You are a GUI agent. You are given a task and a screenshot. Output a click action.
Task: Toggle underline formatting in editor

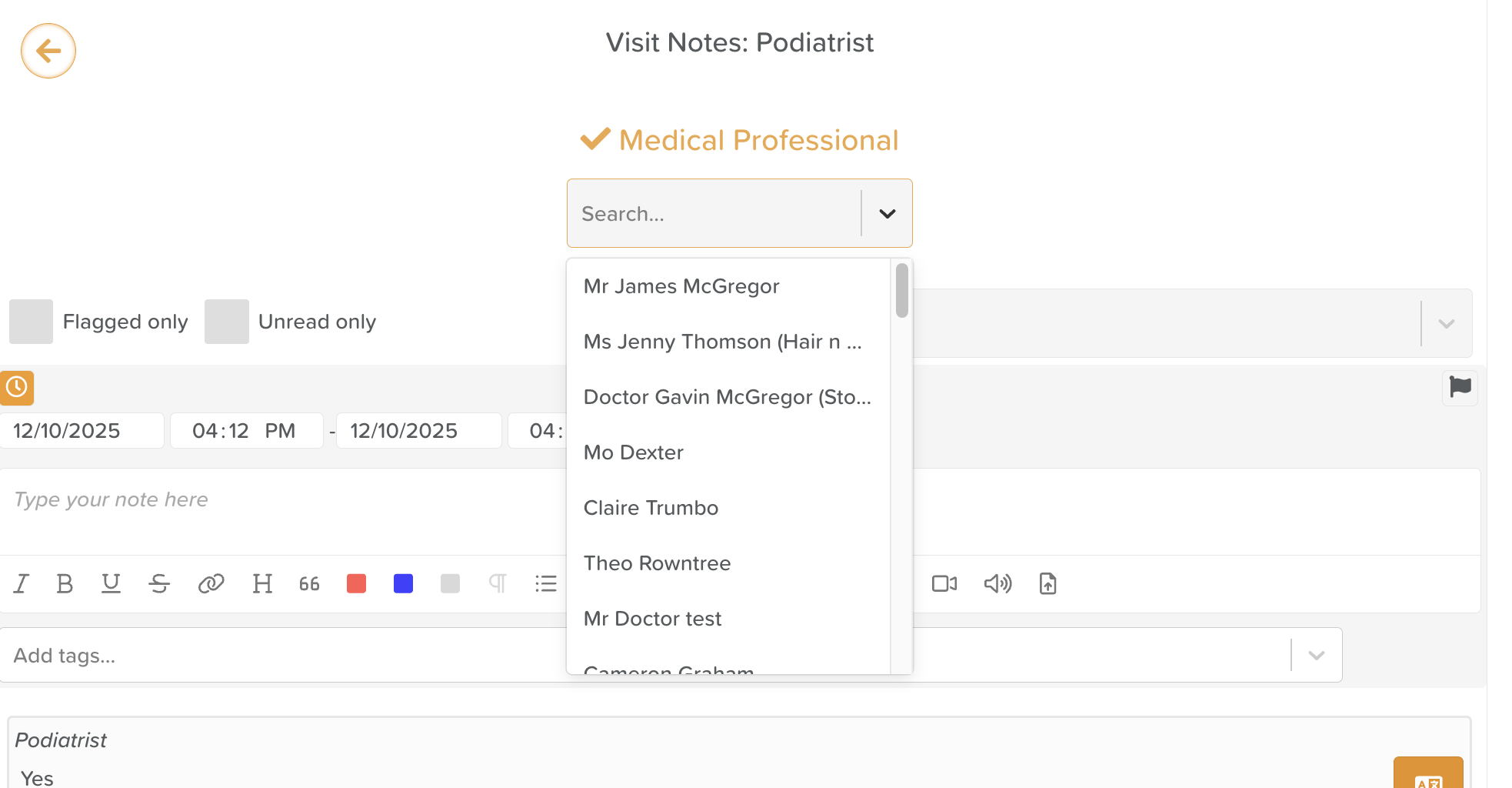pos(112,584)
